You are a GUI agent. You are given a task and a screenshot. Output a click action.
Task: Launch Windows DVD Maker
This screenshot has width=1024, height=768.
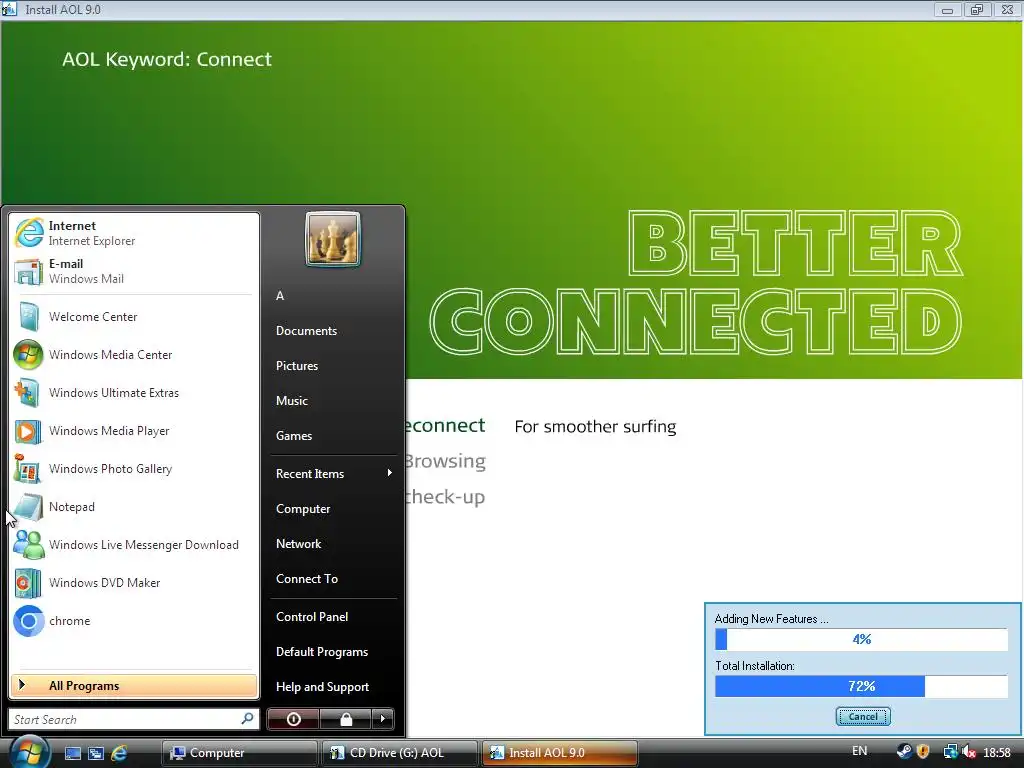click(134, 583)
